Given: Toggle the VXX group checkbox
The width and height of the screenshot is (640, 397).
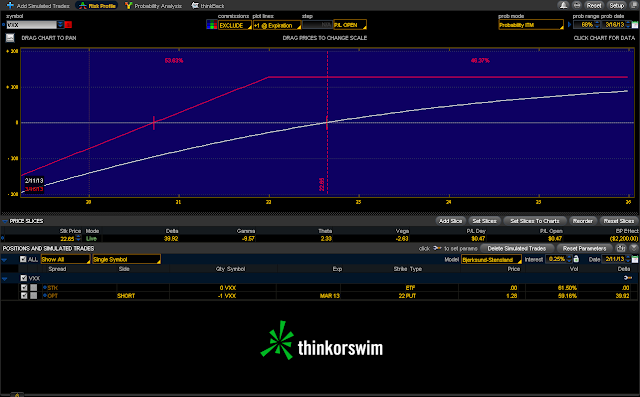Looking at the screenshot, I should 24,278.
